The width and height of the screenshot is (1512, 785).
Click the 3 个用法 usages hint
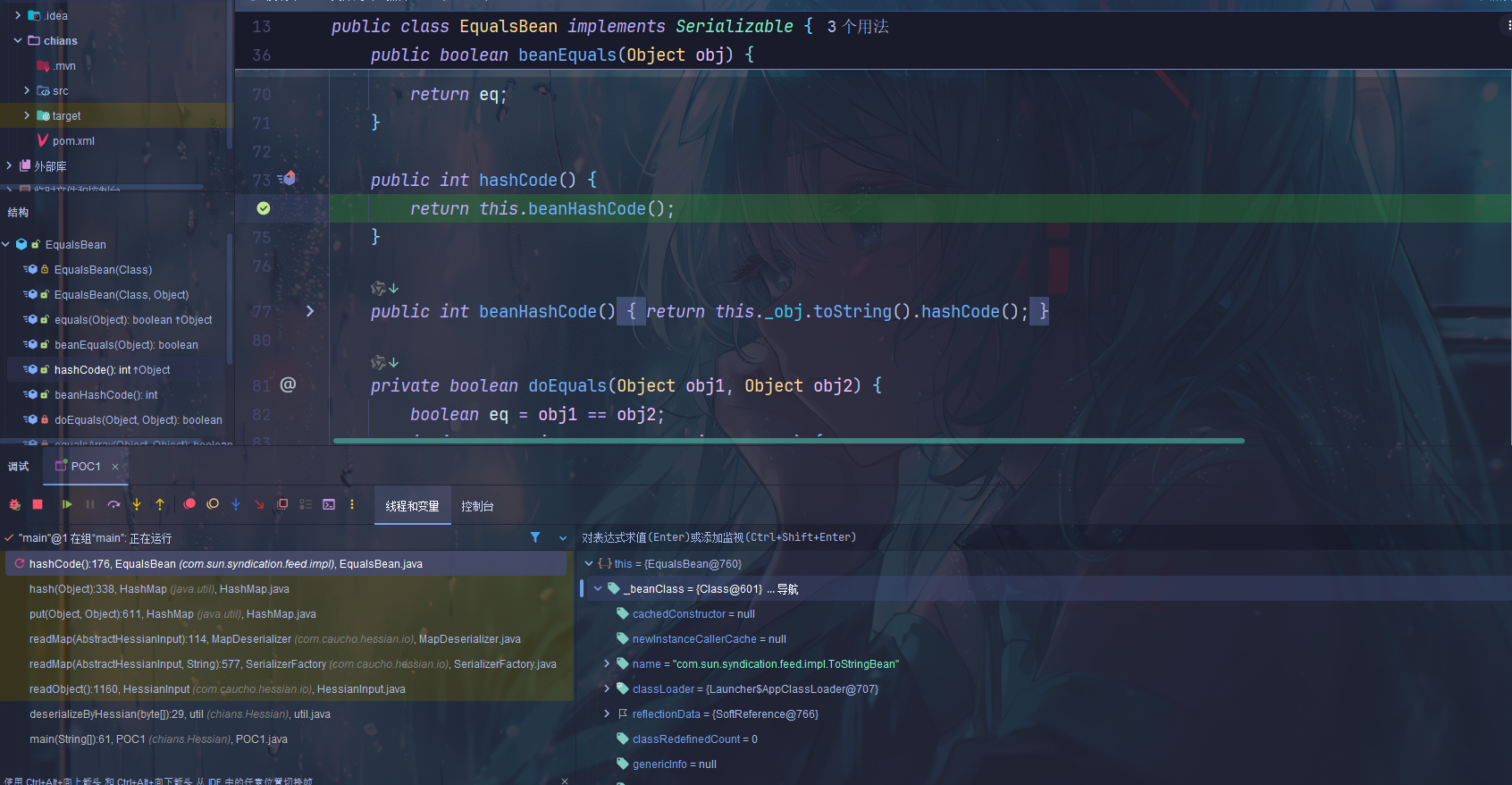click(x=858, y=27)
